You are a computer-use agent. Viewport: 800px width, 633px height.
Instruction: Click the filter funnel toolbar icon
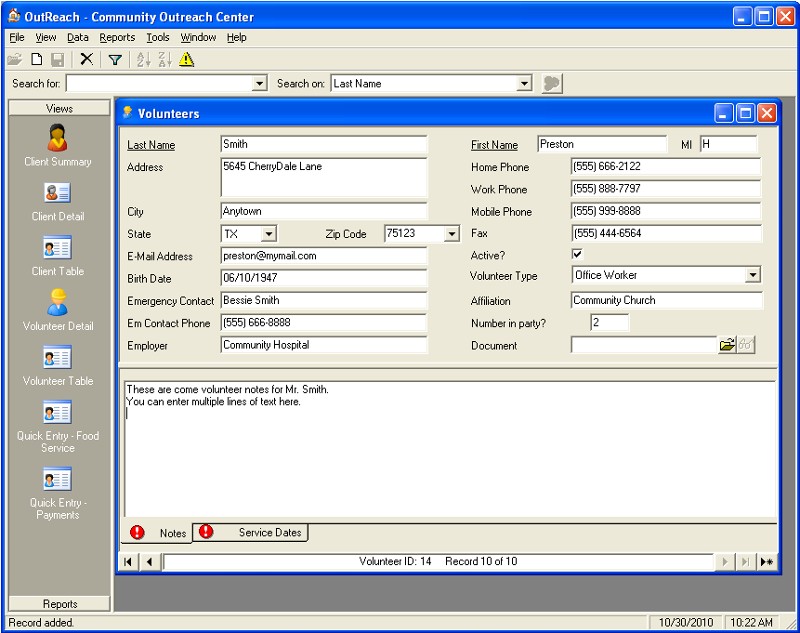tap(115, 60)
